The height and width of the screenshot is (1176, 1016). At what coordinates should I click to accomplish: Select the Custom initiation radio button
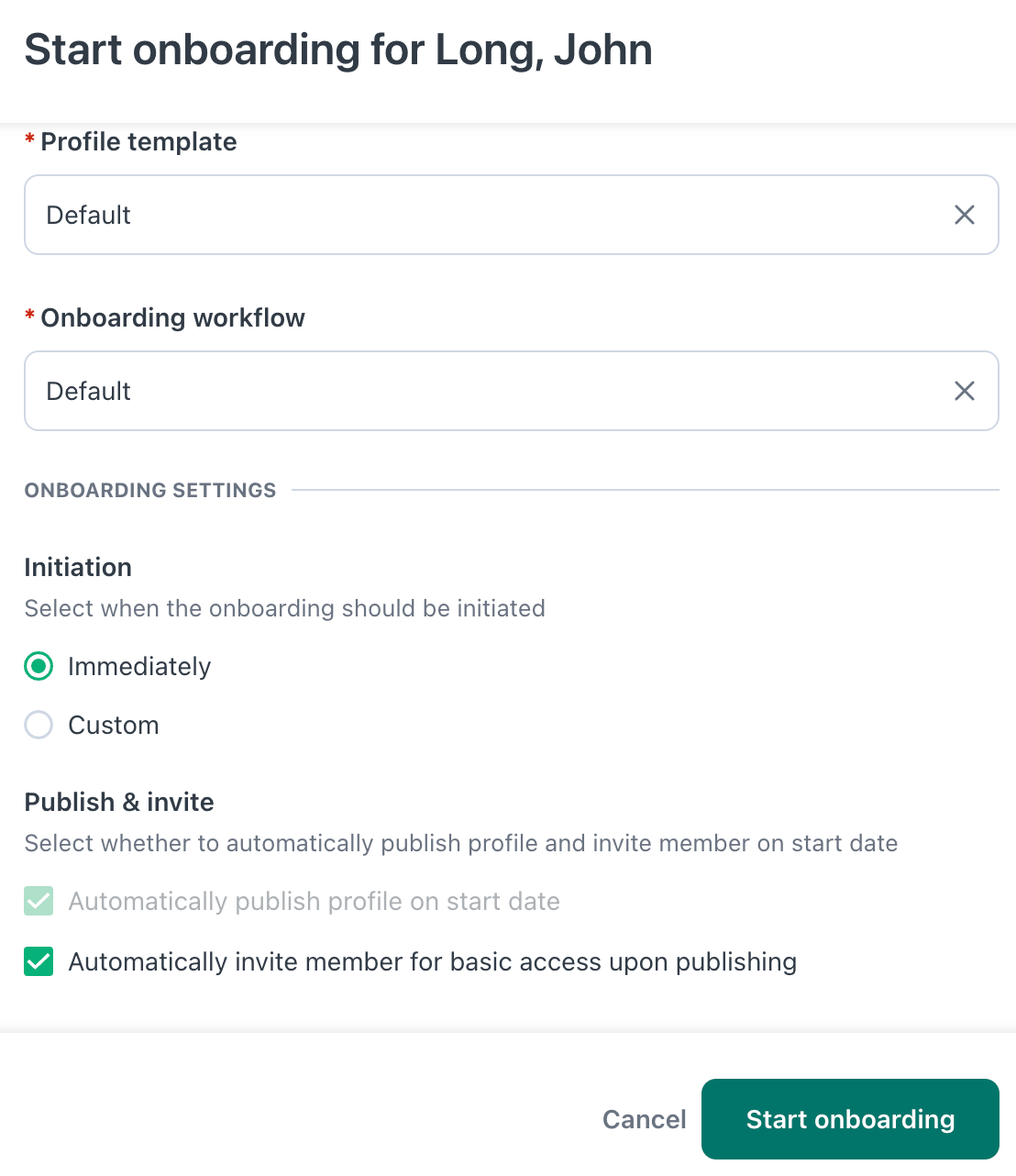pyautogui.click(x=39, y=725)
